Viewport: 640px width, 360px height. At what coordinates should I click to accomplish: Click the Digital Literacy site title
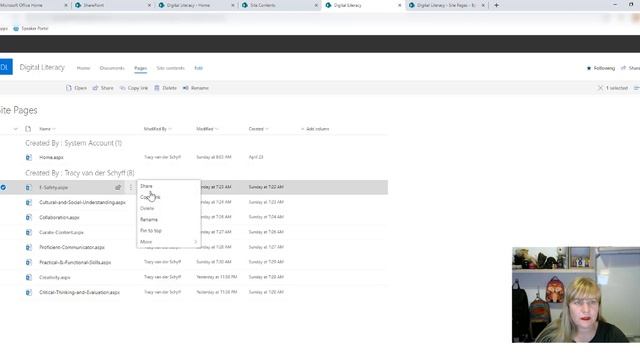[x=42, y=67]
